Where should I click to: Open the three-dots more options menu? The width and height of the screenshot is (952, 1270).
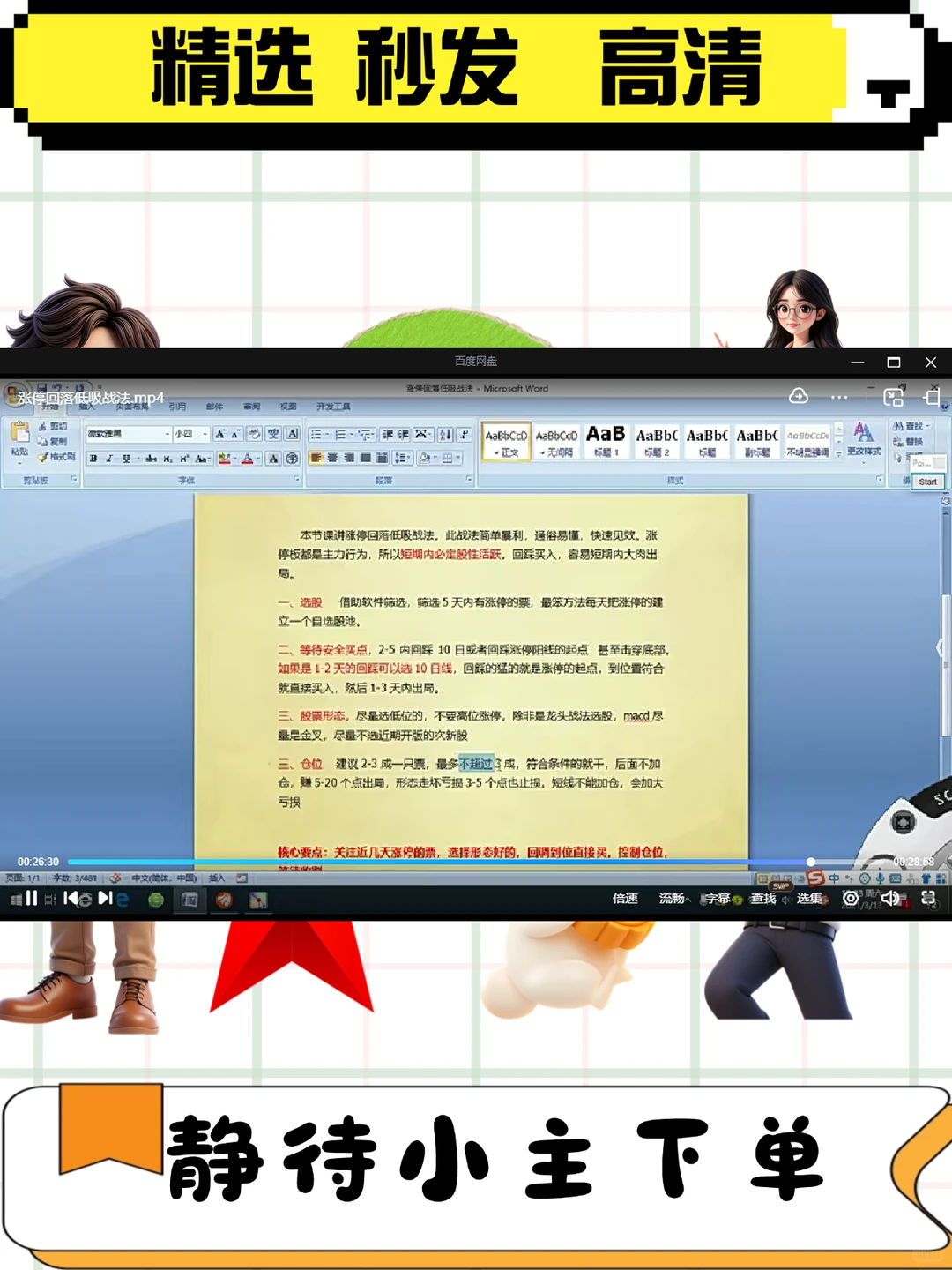tap(839, 397)
